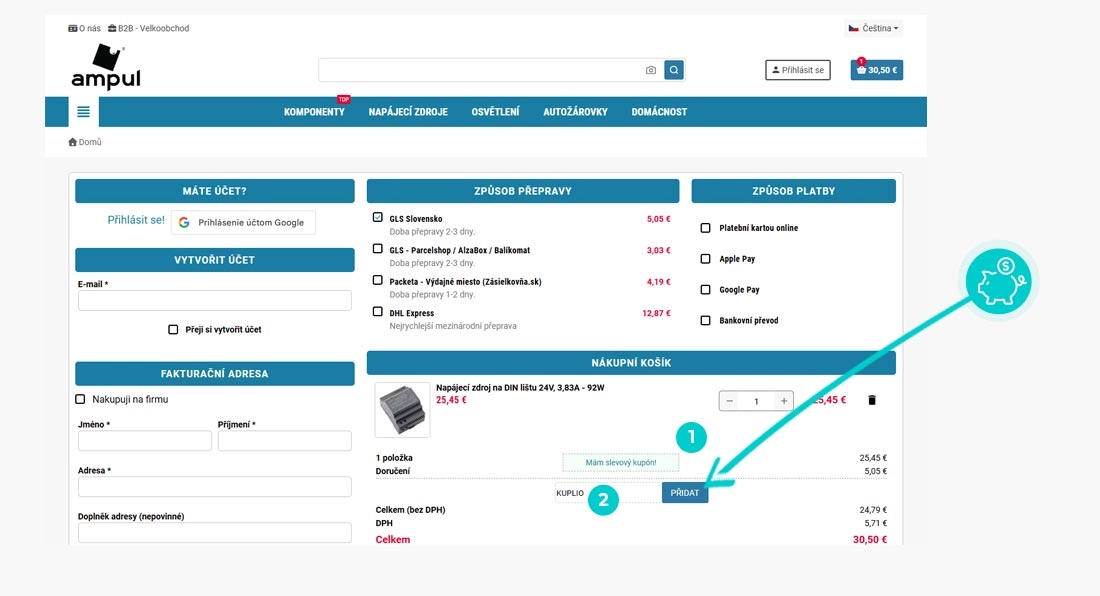Click coupon code field with KUPLIO

point(608,493)
